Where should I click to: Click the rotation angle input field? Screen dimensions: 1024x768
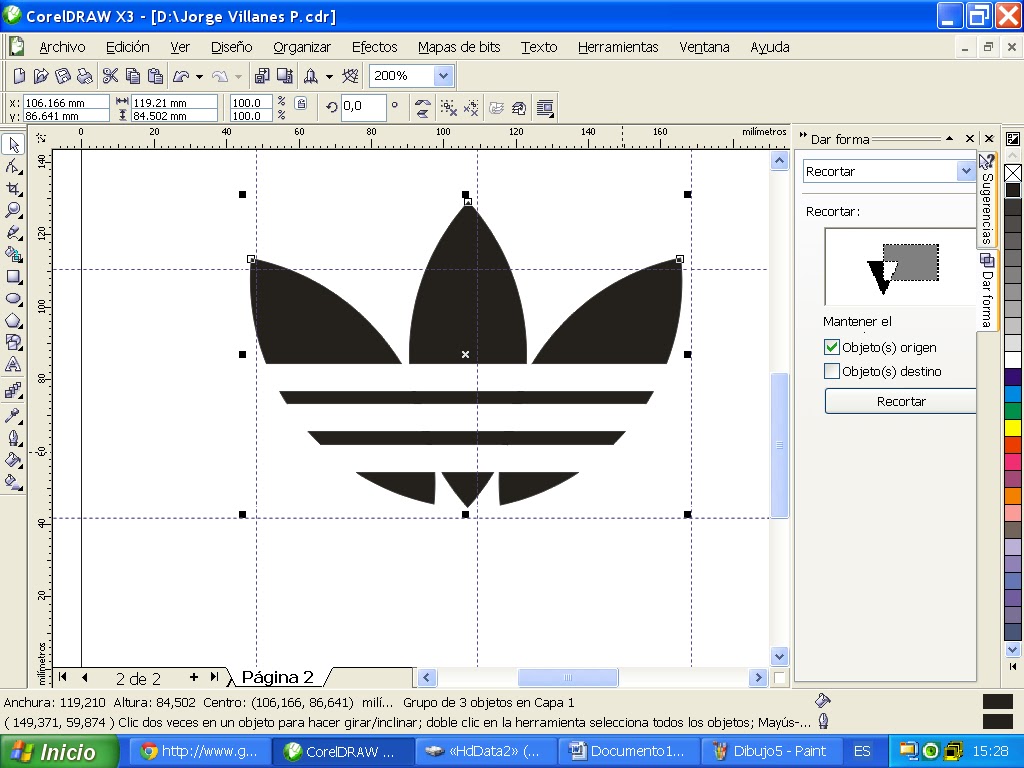tap(363, 106)
